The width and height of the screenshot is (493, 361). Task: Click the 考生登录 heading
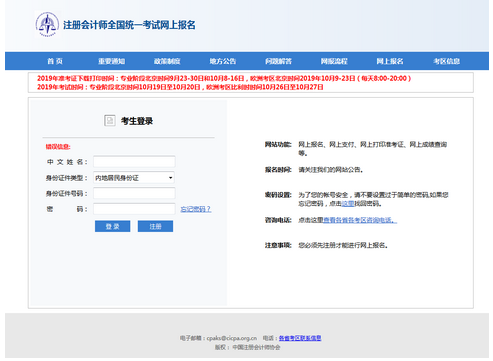click(x=137, y=121)
